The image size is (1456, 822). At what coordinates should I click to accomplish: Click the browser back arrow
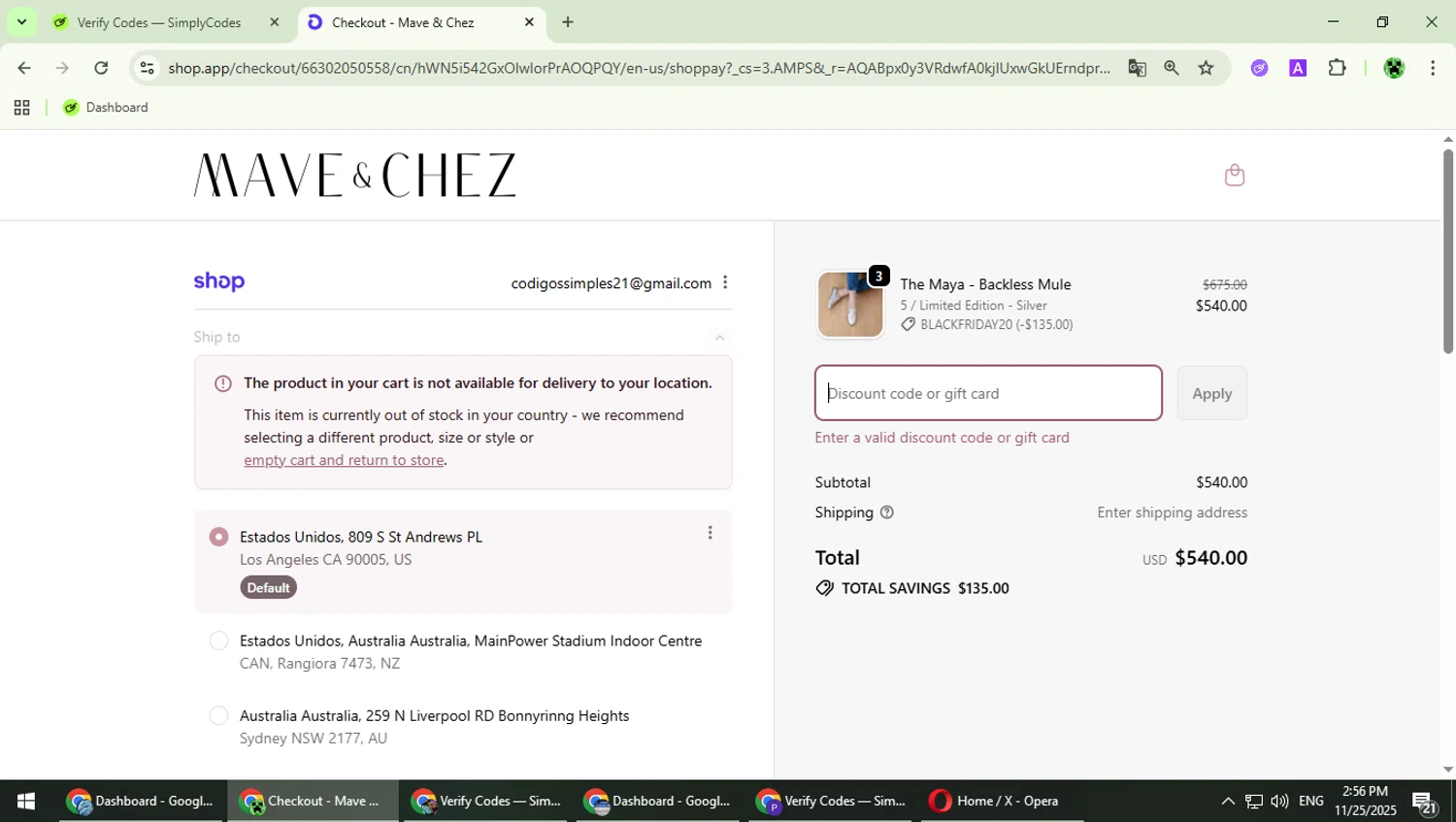tap(23, 68)
